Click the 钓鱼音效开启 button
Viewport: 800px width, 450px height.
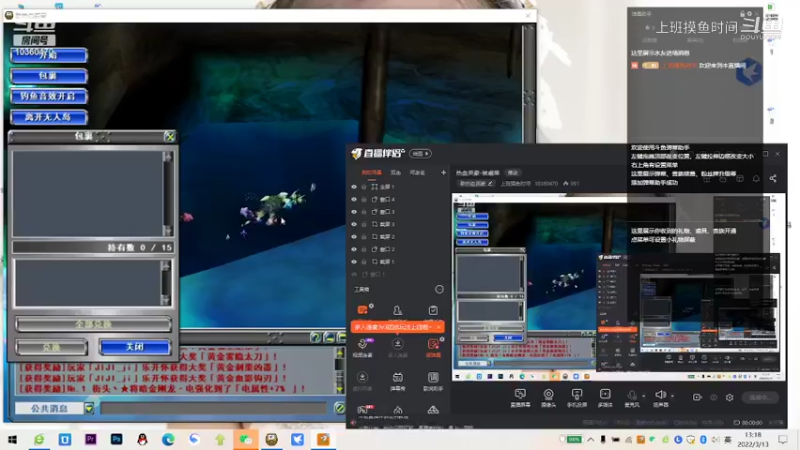coord(49,96)
